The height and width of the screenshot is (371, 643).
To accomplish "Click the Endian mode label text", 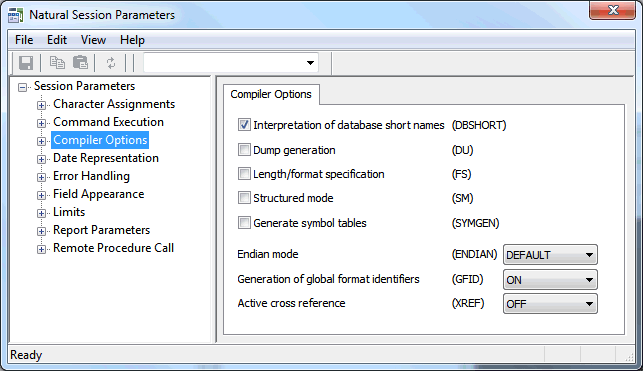I will point(268,254).
